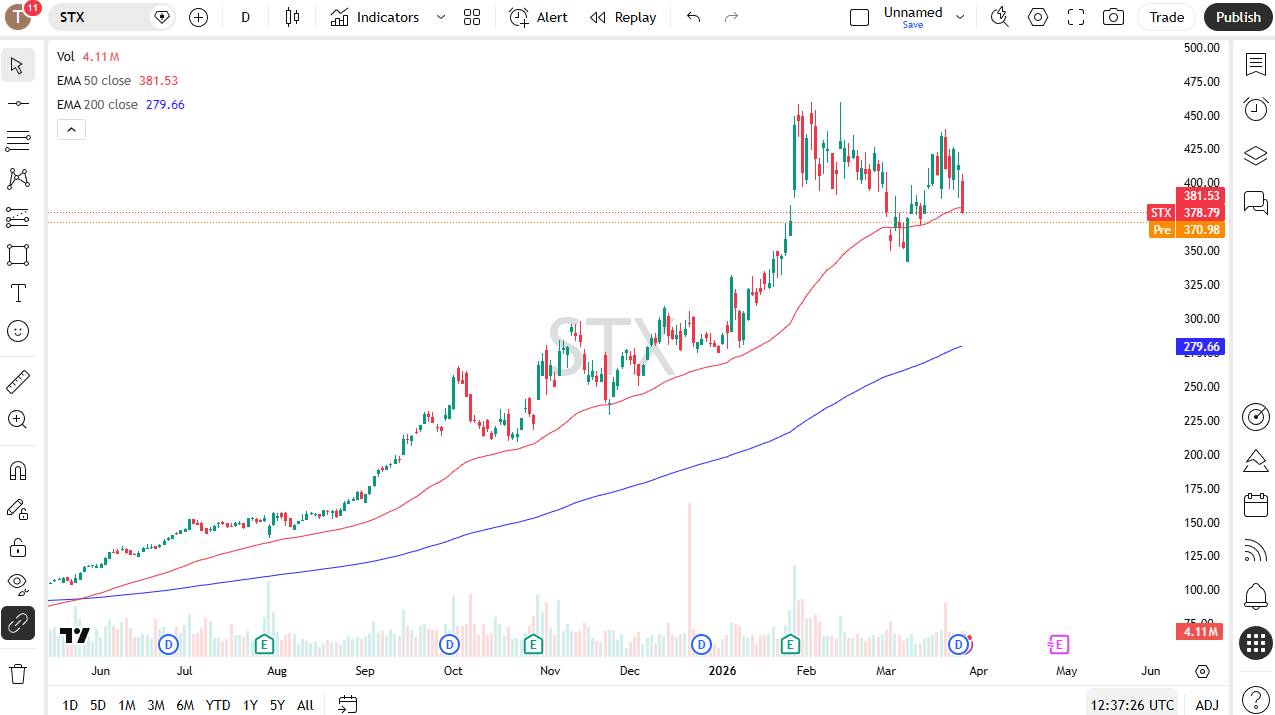Expand the indicators favorites dropdown arrow
1275x715 pixels.
click(x=440, y=17)
